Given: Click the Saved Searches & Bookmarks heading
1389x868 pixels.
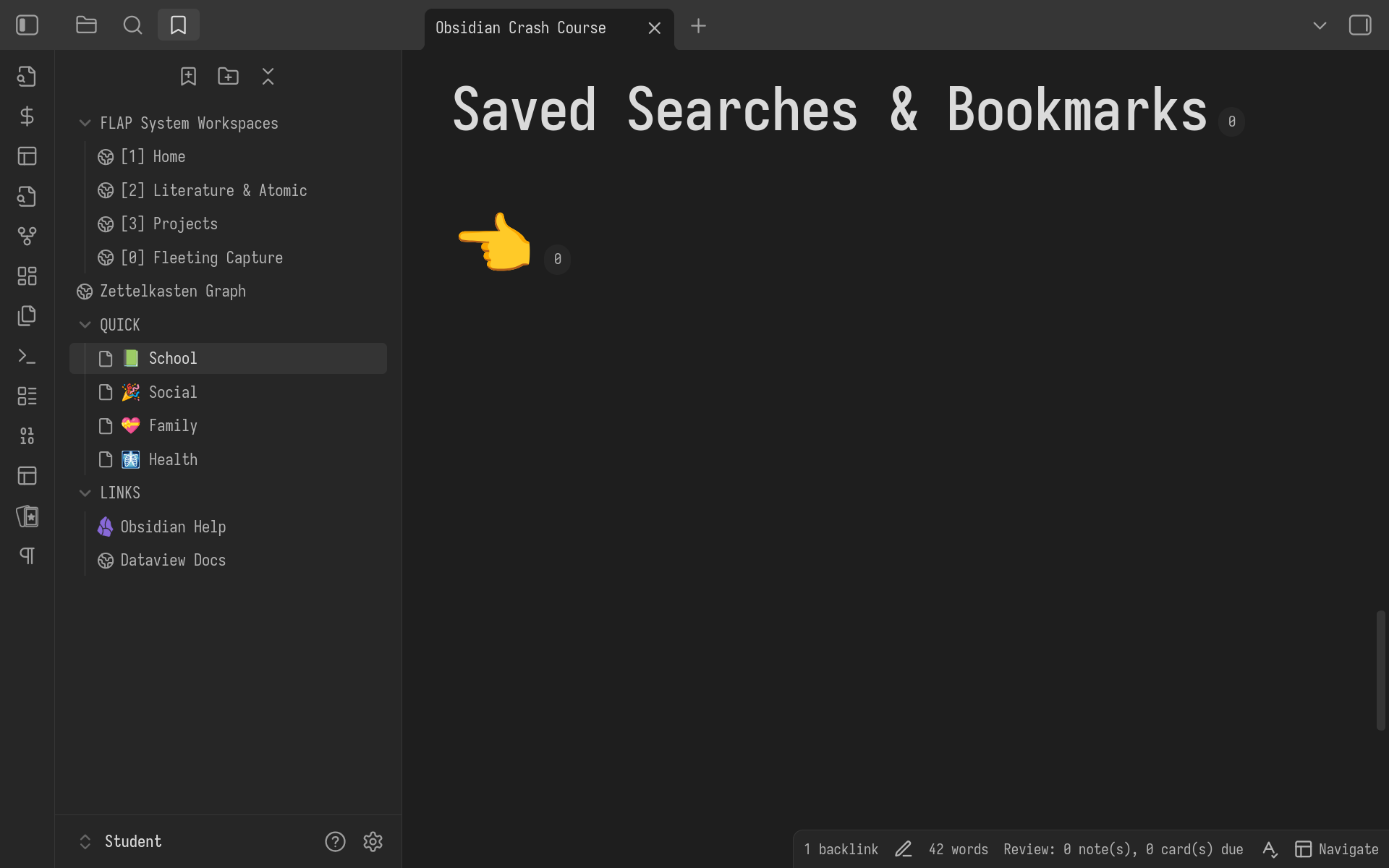Looking at the screenshot, I should (x=830, y=109).
